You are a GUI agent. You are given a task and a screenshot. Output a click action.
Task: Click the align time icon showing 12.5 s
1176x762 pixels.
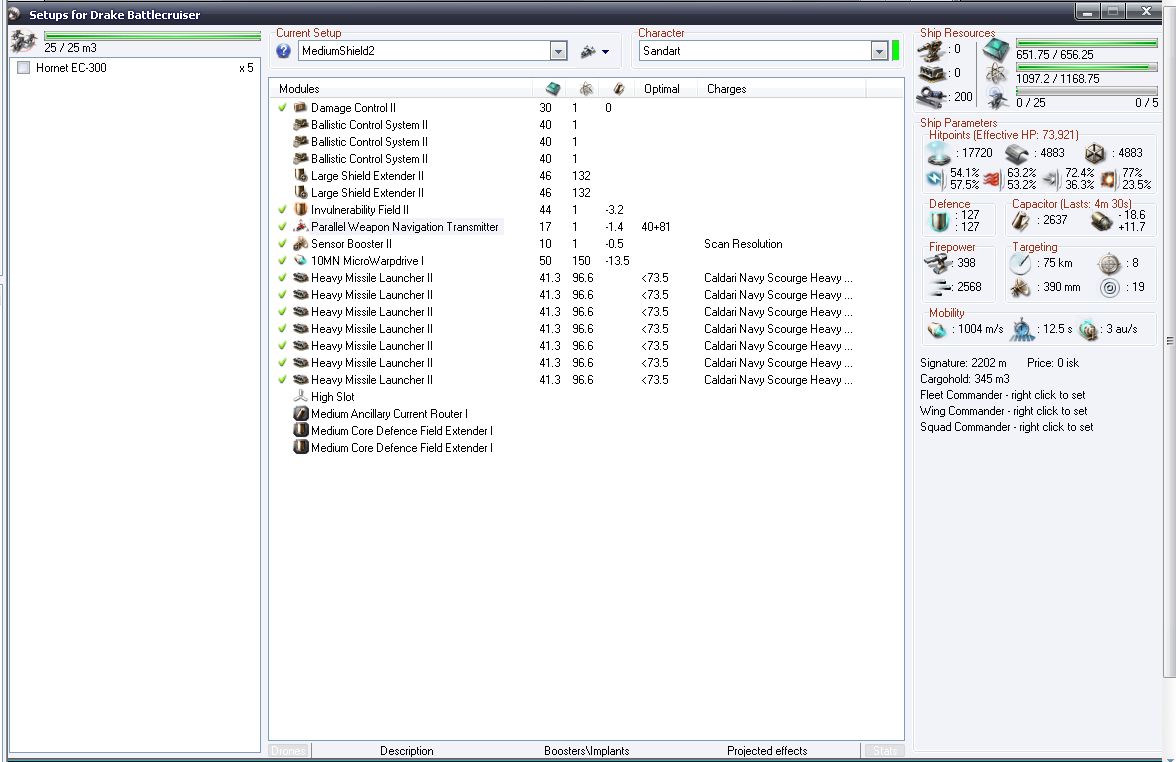[1022, 328]
